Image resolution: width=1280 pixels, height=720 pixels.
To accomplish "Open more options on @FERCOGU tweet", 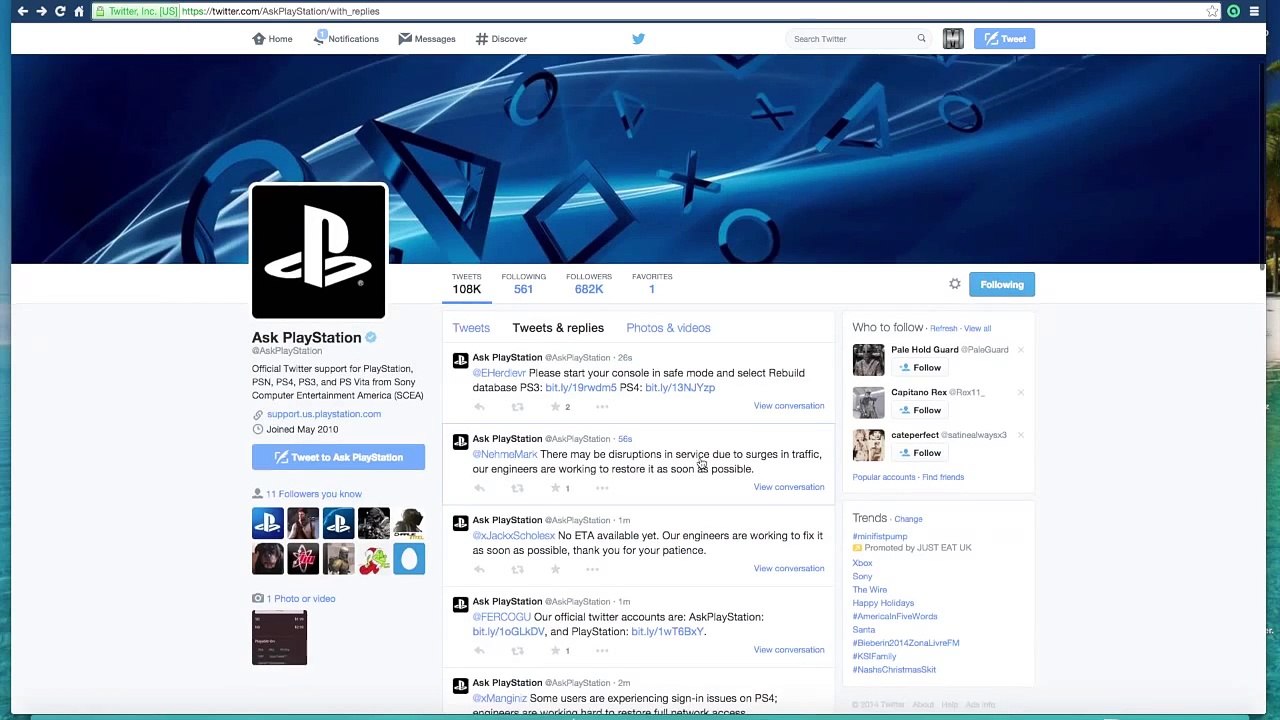I will tap(602, 651).
